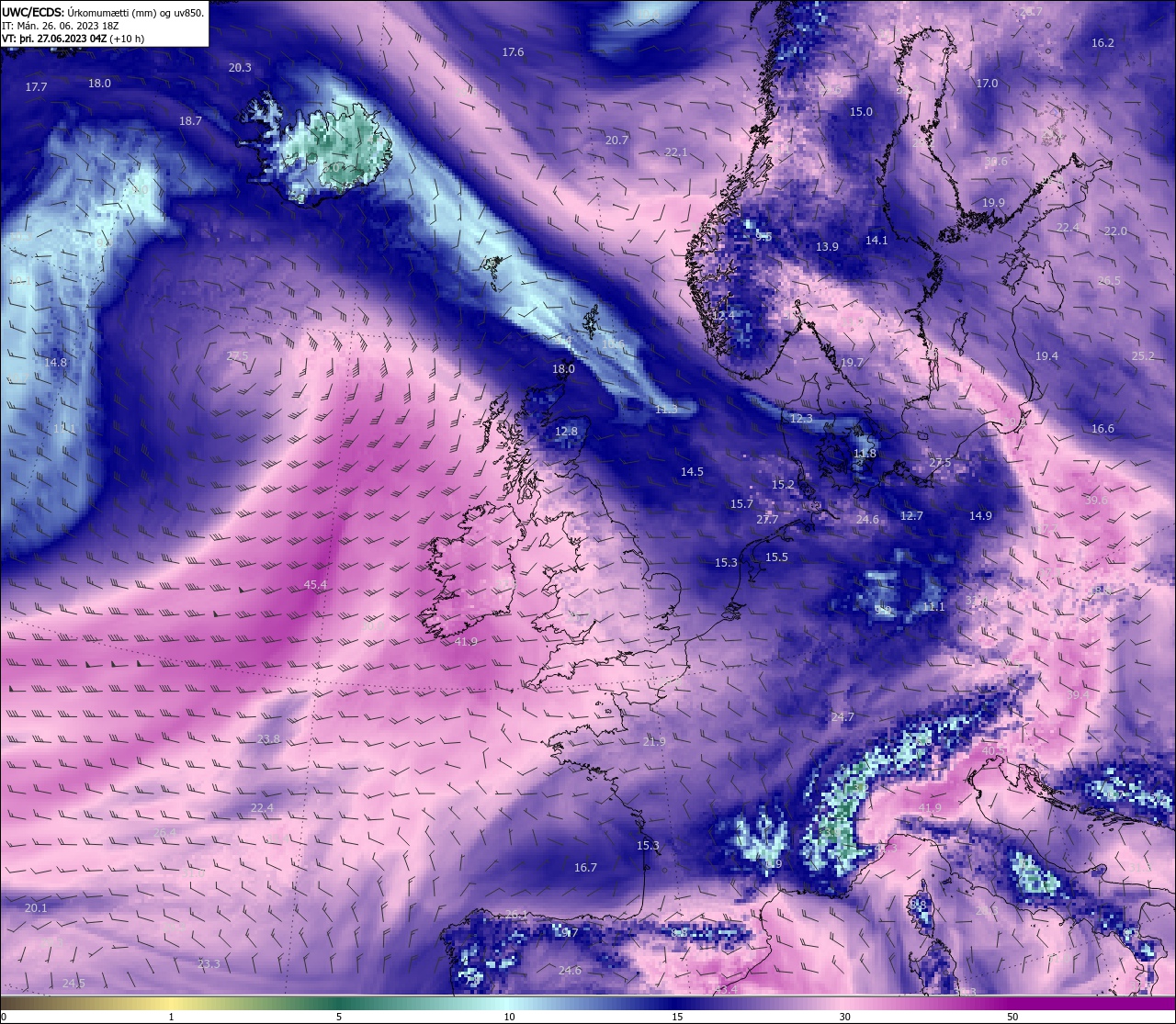This screenshot has width=1176, height=1024.
Task: Click the 15.7 value on the map
Action: 741,504
